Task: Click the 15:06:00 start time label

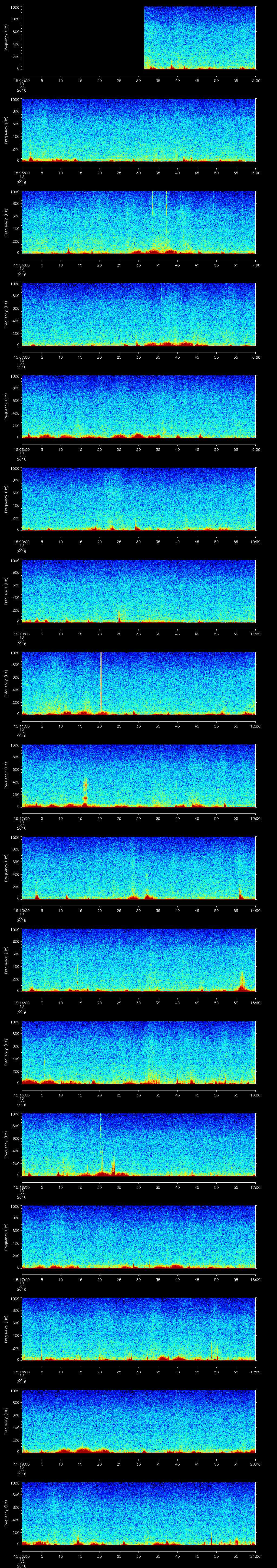Action: 22,265
